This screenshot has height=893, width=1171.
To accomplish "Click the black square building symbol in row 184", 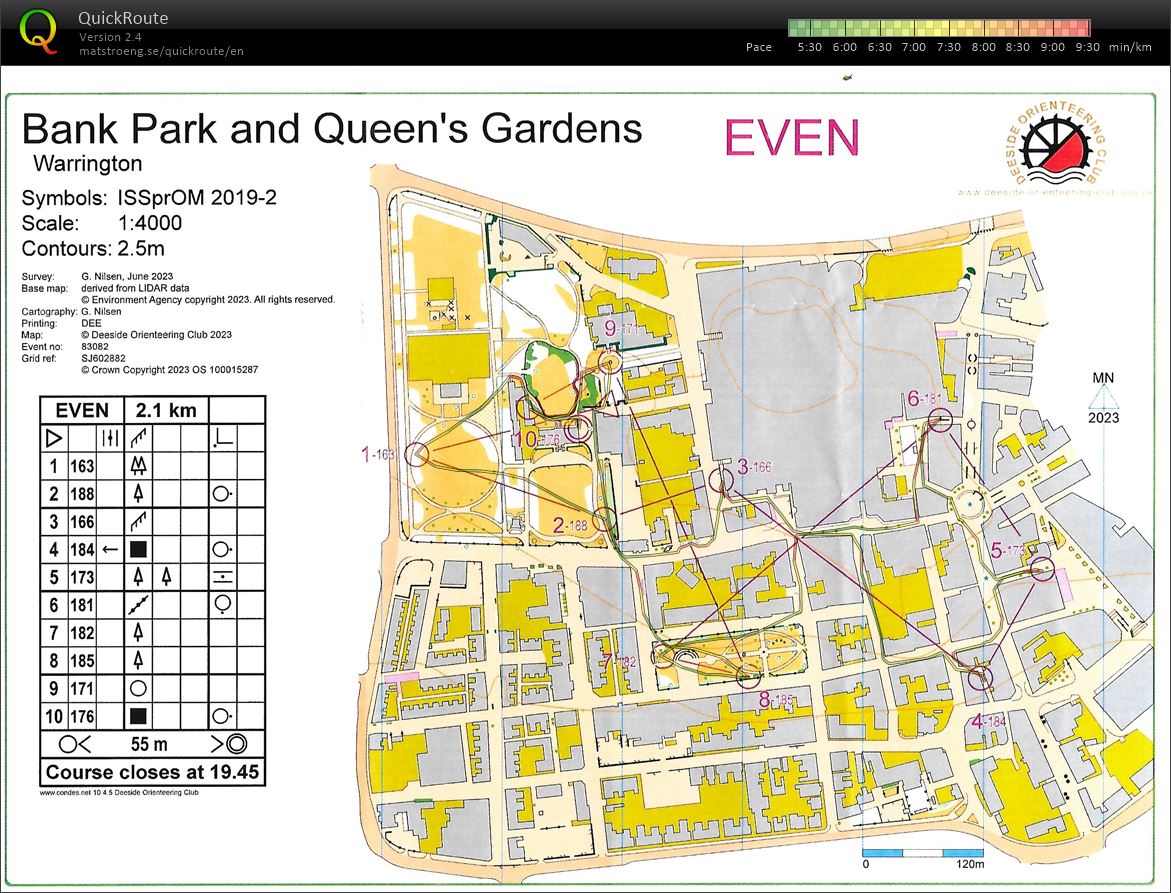I will click(138, 550).
